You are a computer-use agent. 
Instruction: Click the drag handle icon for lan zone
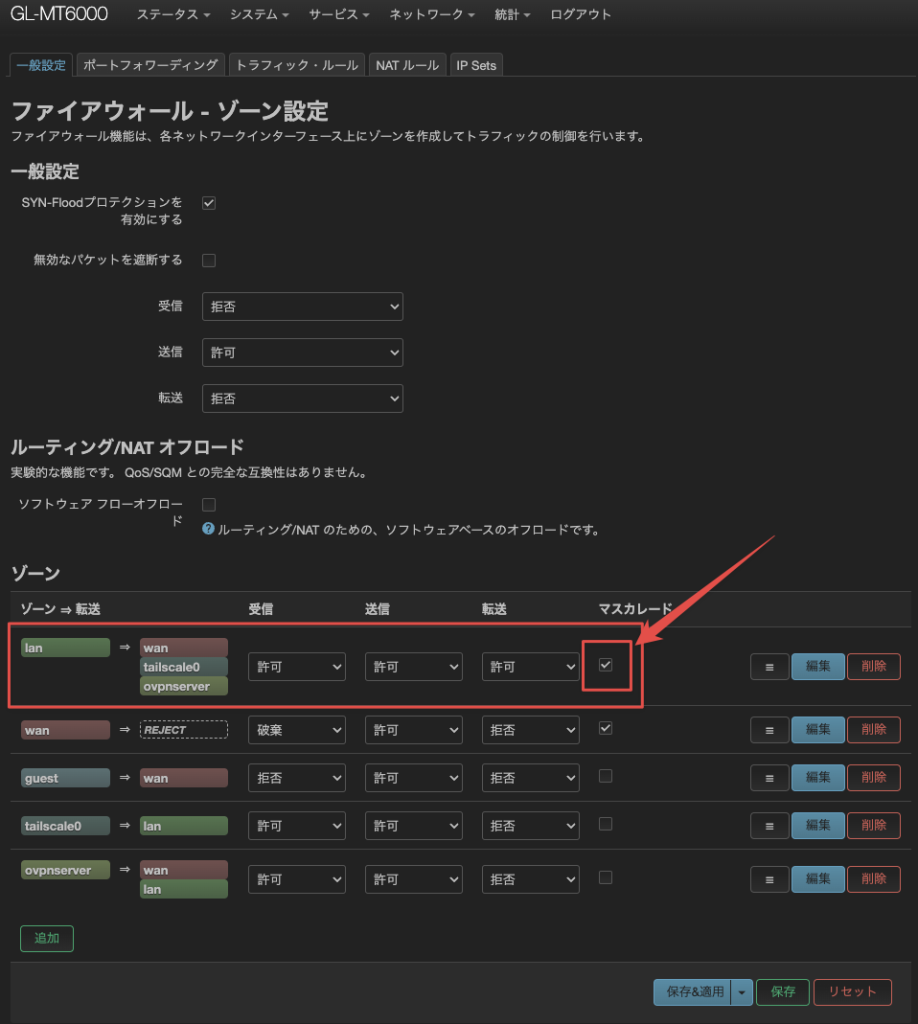(x=769, y=667)
